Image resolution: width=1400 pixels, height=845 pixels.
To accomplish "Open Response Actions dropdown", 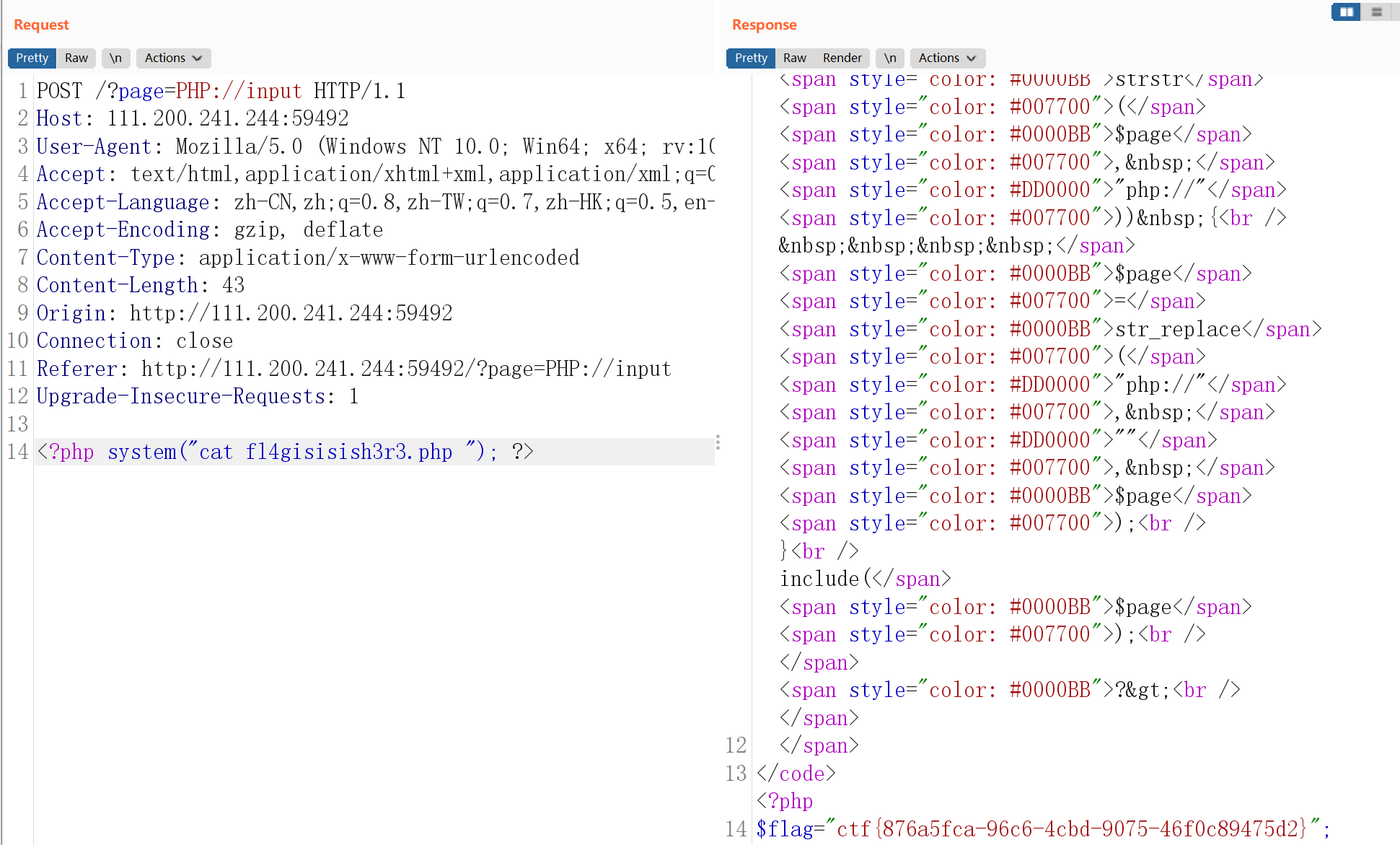I will (x=947, y=58).
